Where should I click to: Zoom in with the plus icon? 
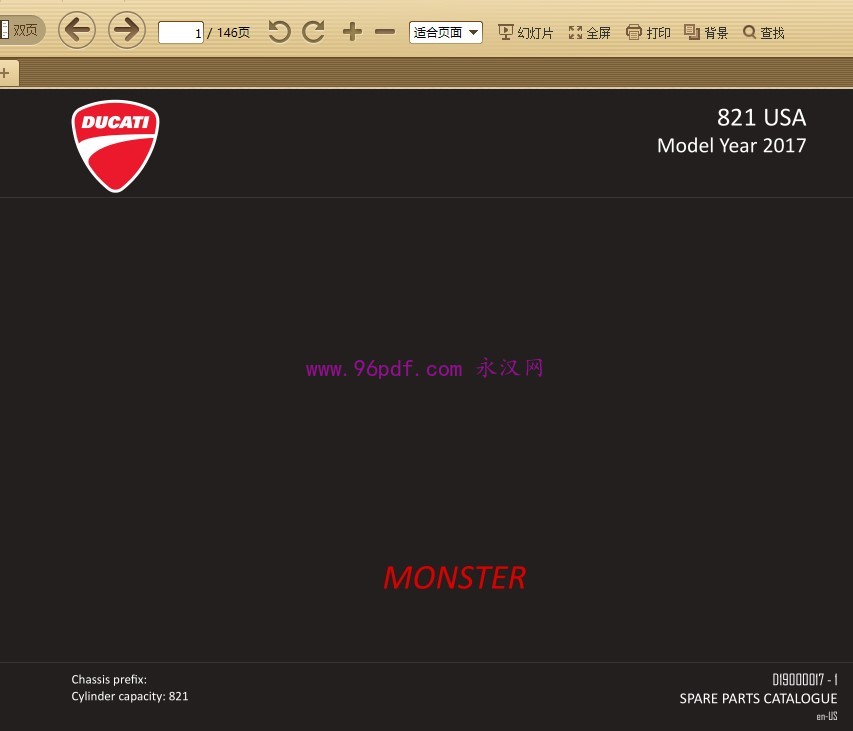coord(353,32)
